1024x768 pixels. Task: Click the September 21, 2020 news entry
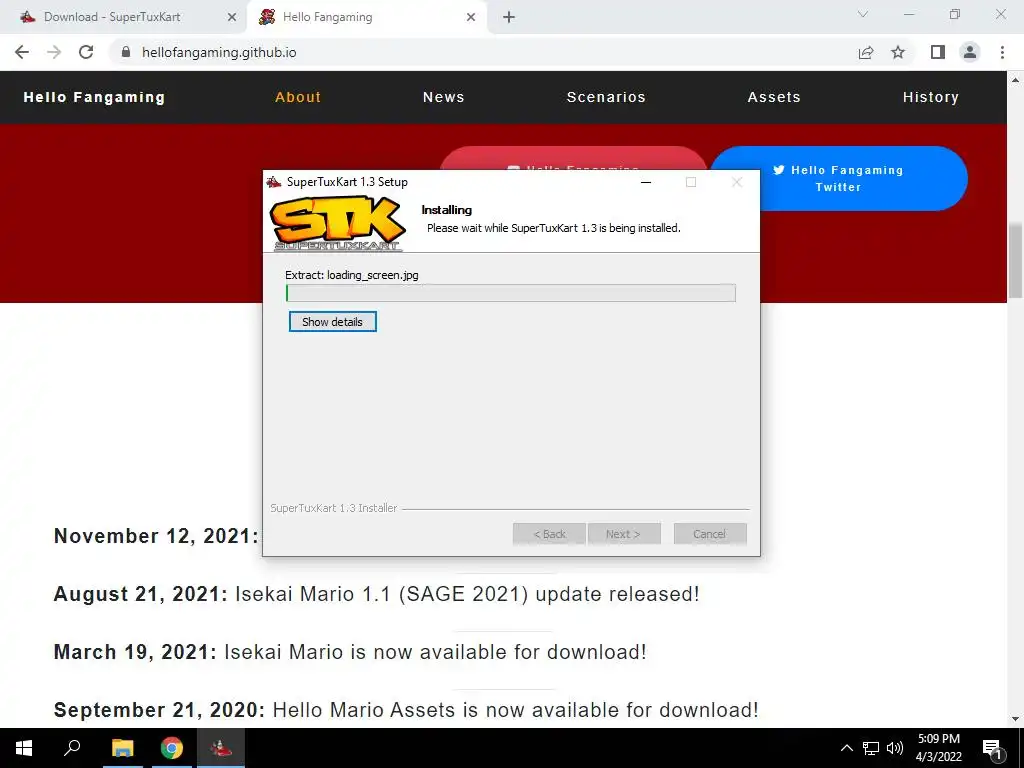[406, 710]
